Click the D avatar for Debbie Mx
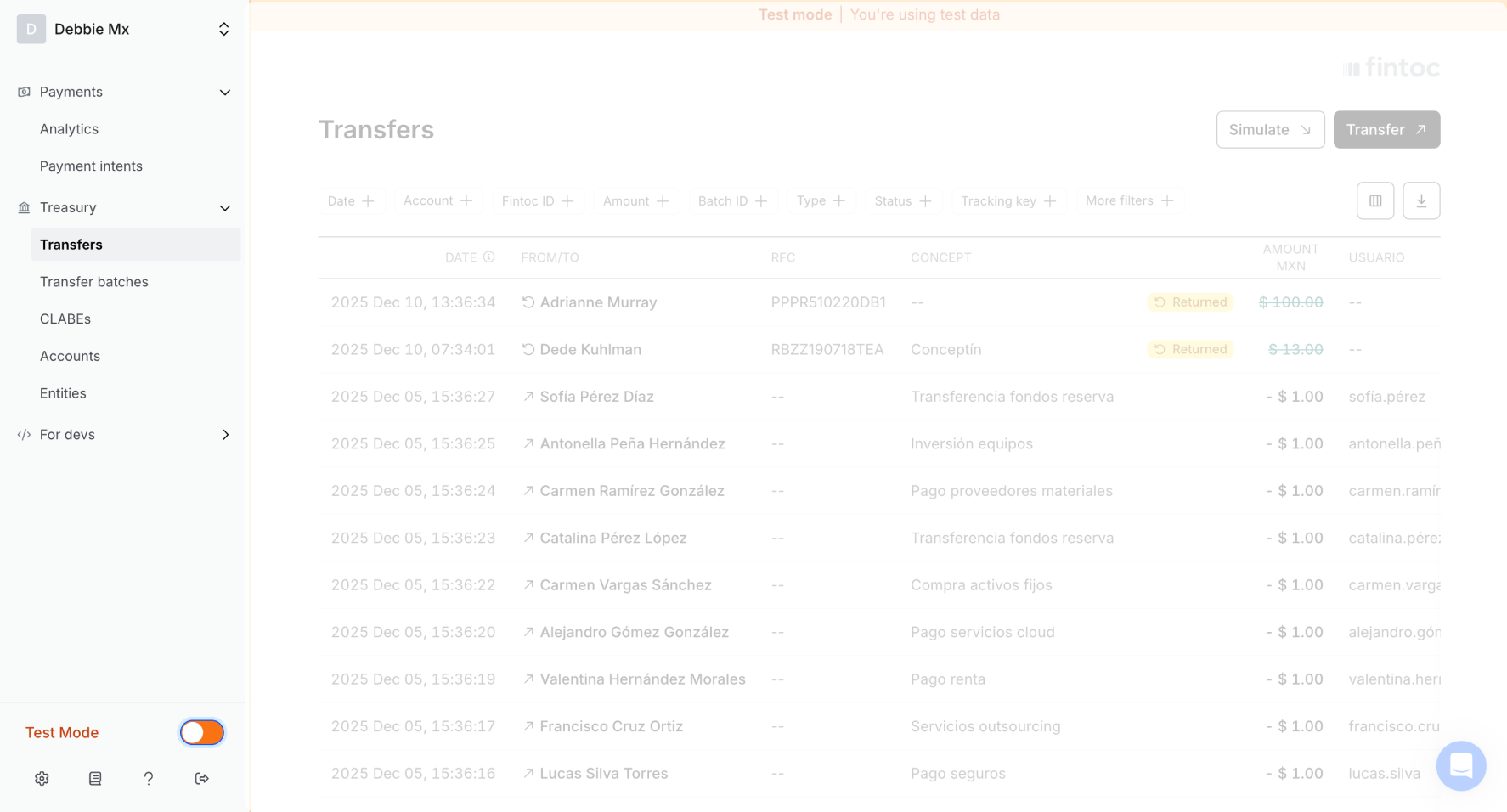 pyautogui.click(x=31, y=29)
